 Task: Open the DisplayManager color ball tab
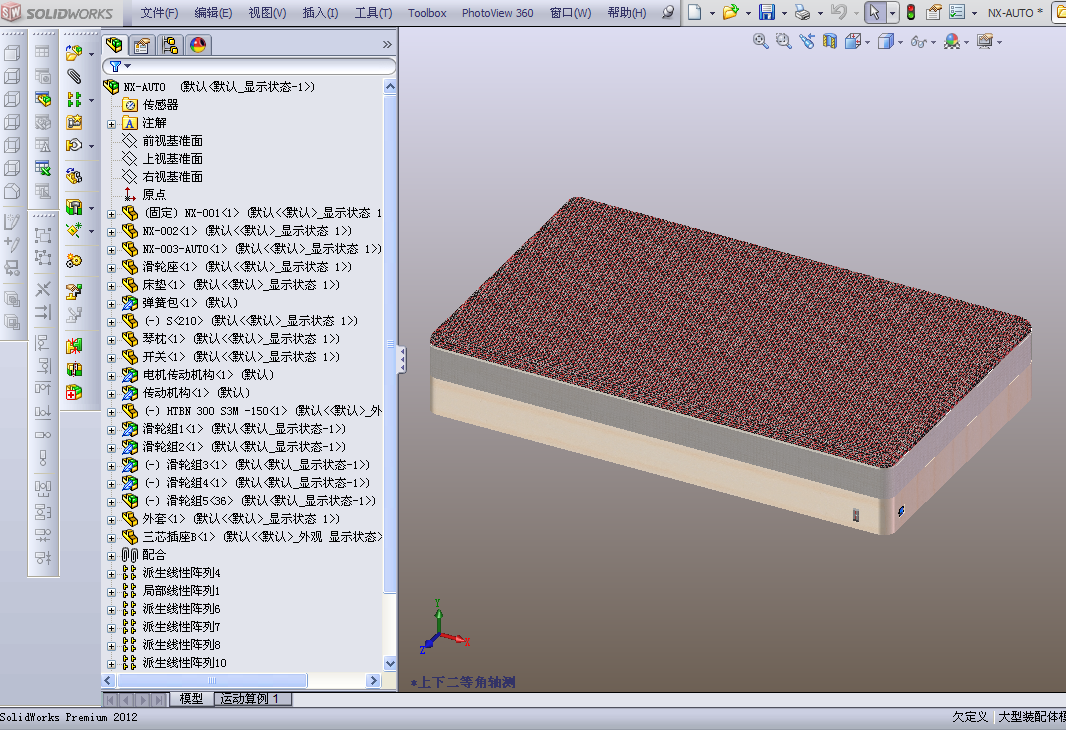coord(197,45)
